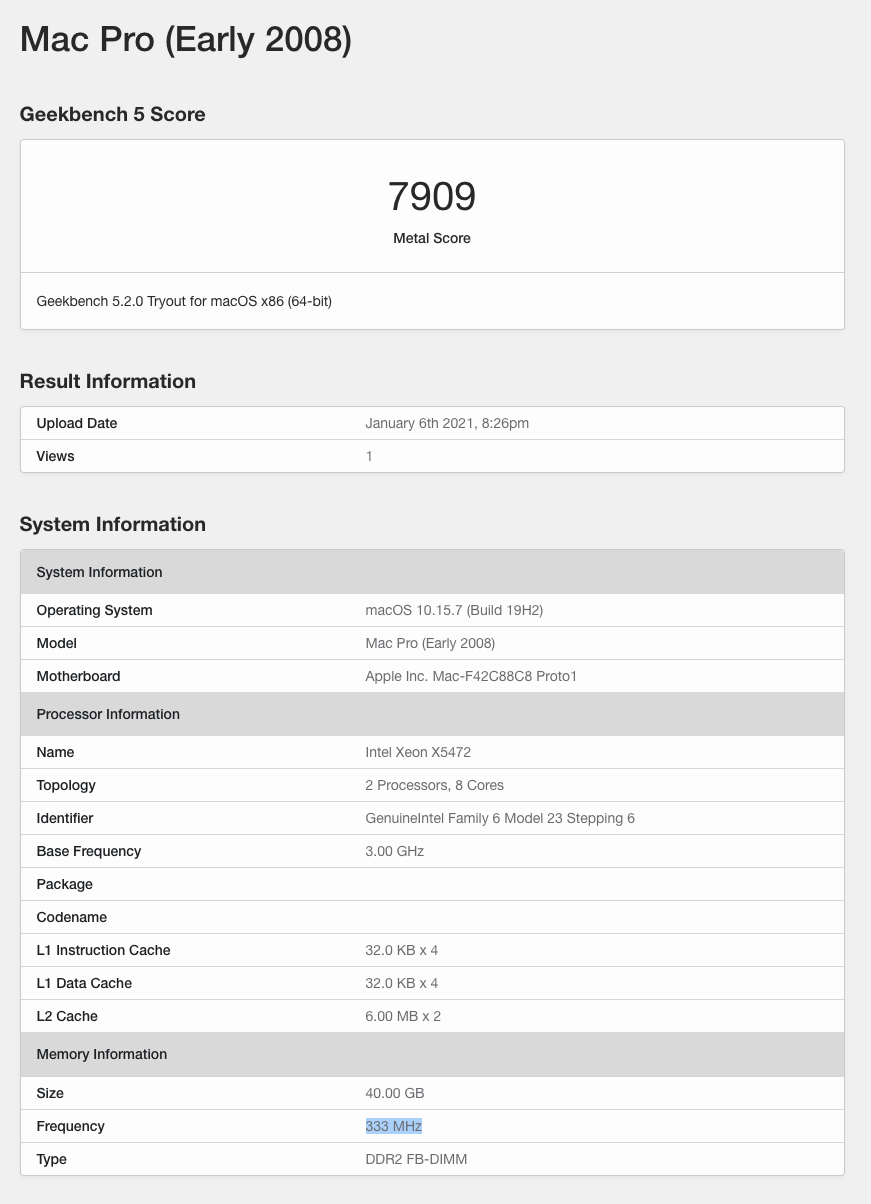The height and width of the screenshot is (1204, 871).
Task: Click the Memory Information section header
Action: (432, 1054)
